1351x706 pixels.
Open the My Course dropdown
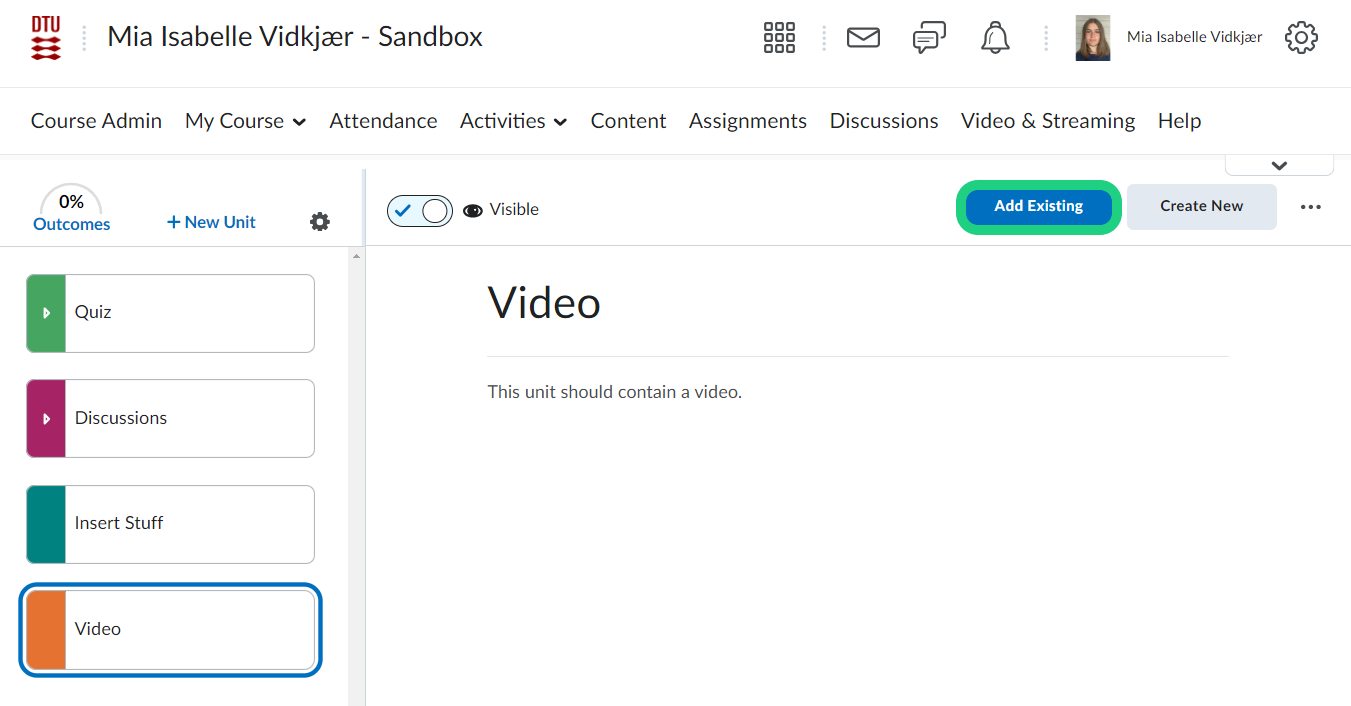pyautogui.click(x=246, y=121)
